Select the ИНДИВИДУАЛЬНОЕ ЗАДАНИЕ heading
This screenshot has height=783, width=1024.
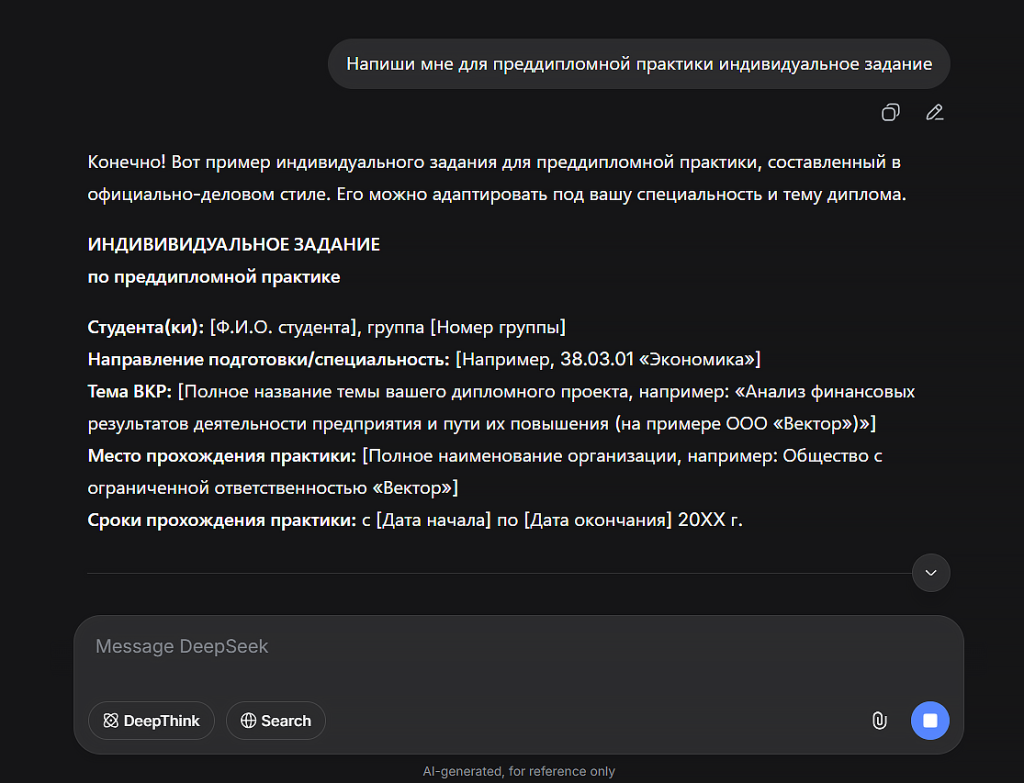233,243
